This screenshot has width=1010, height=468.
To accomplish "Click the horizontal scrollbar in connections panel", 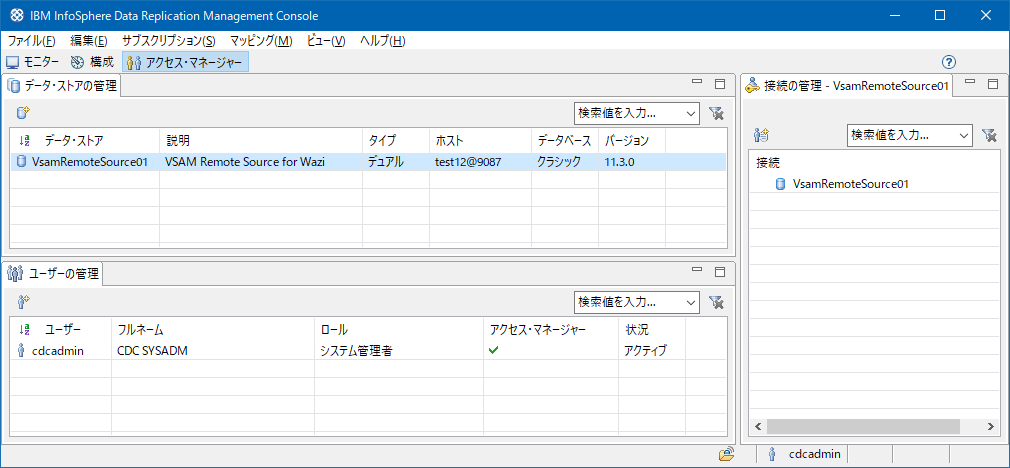I will [x=863, y=426].
